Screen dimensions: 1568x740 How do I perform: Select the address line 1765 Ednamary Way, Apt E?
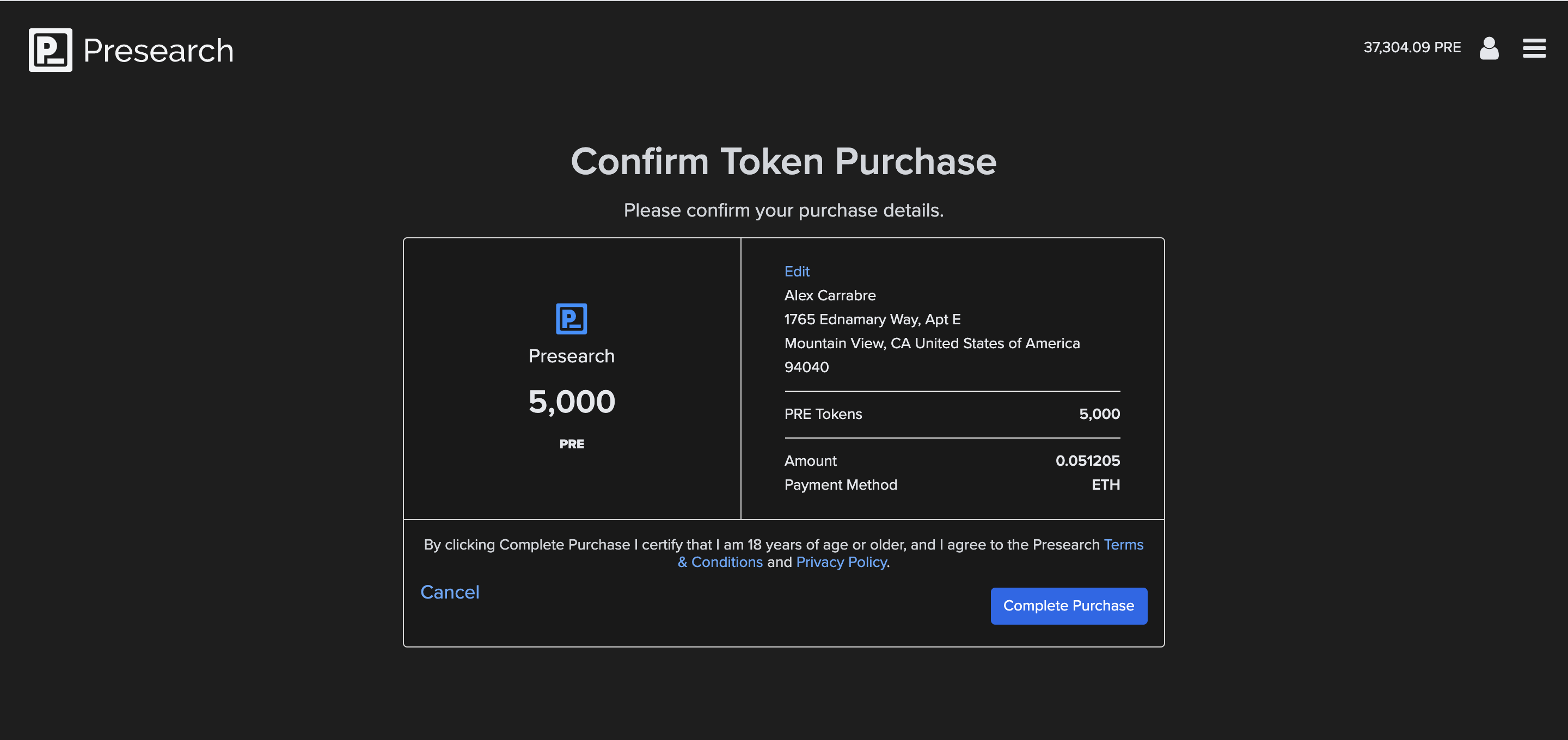coord(872,319)
